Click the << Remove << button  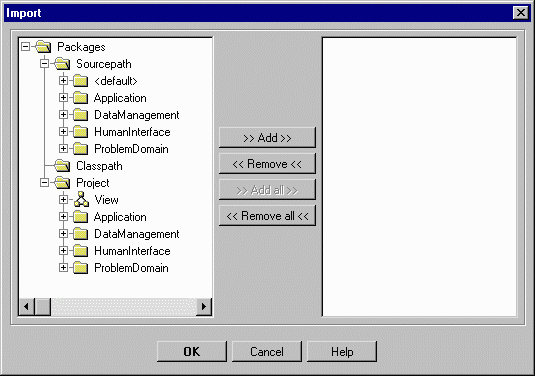coord(267,164)
